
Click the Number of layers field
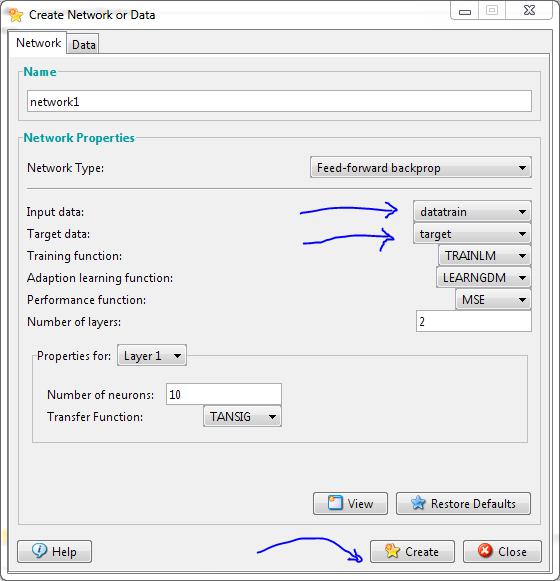(474, 321)
